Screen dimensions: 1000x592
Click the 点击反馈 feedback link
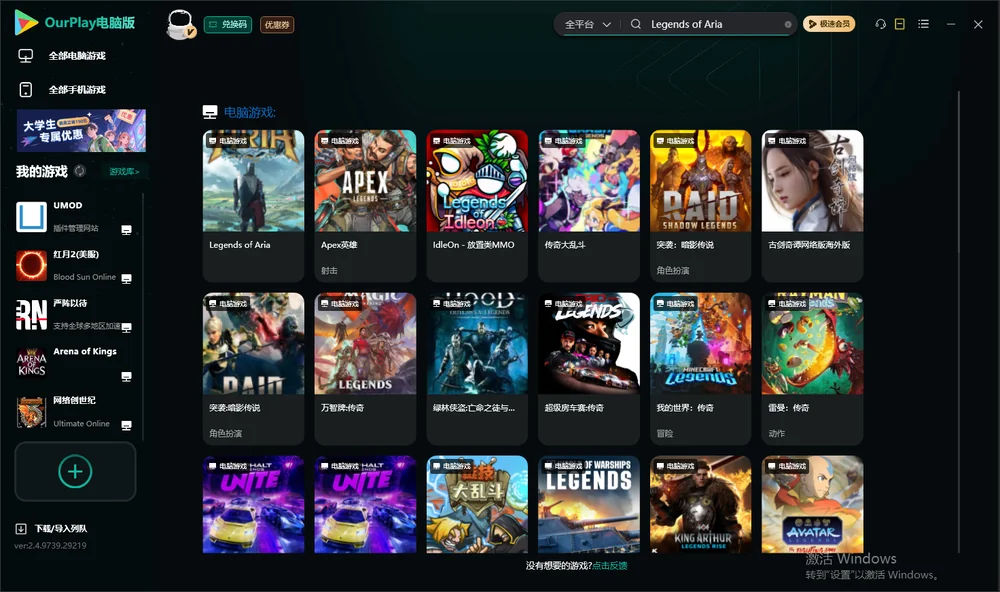(610, 566)
